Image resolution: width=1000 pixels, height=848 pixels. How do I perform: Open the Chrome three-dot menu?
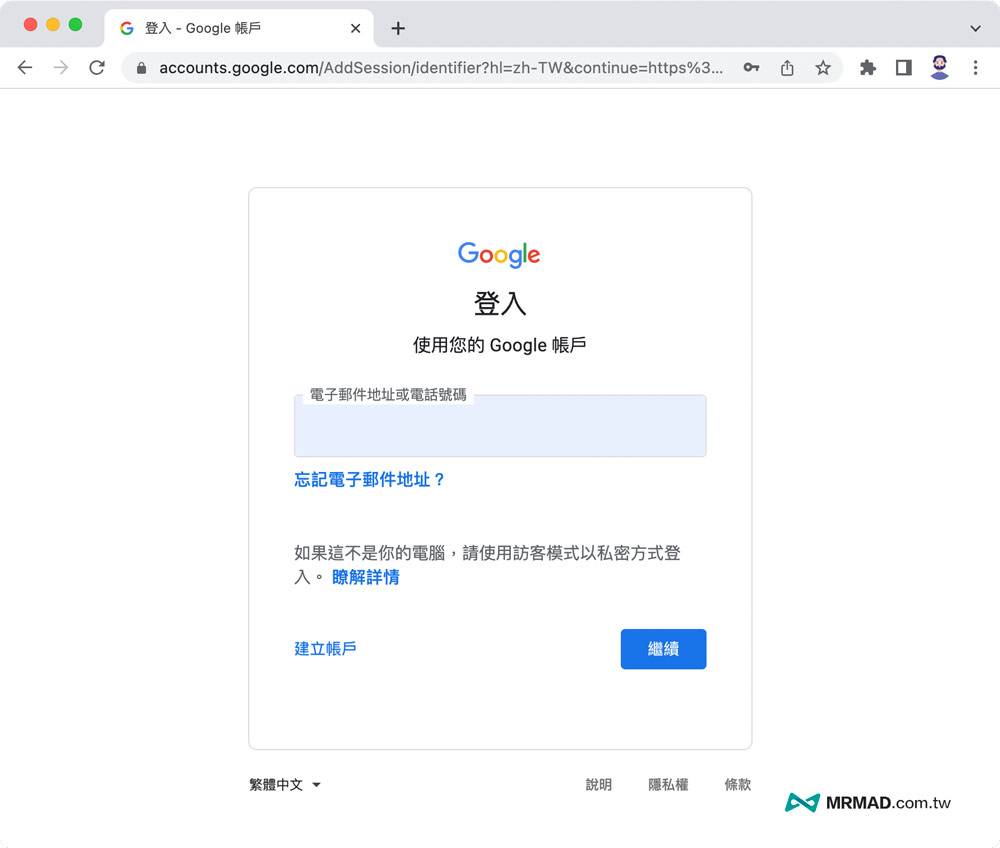(x=975, y=68)
